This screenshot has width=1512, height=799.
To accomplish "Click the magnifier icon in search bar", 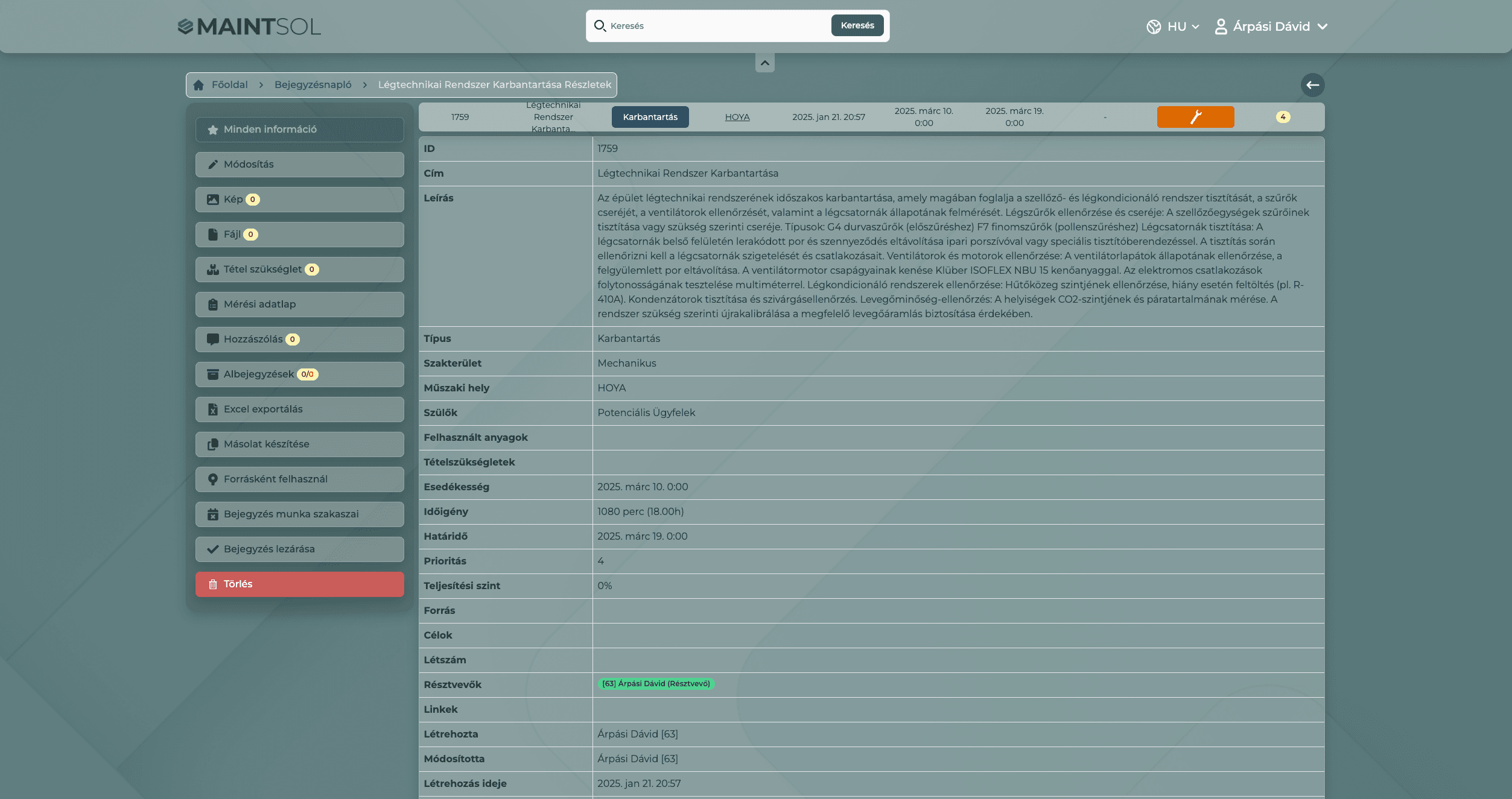I will point(600,26).
